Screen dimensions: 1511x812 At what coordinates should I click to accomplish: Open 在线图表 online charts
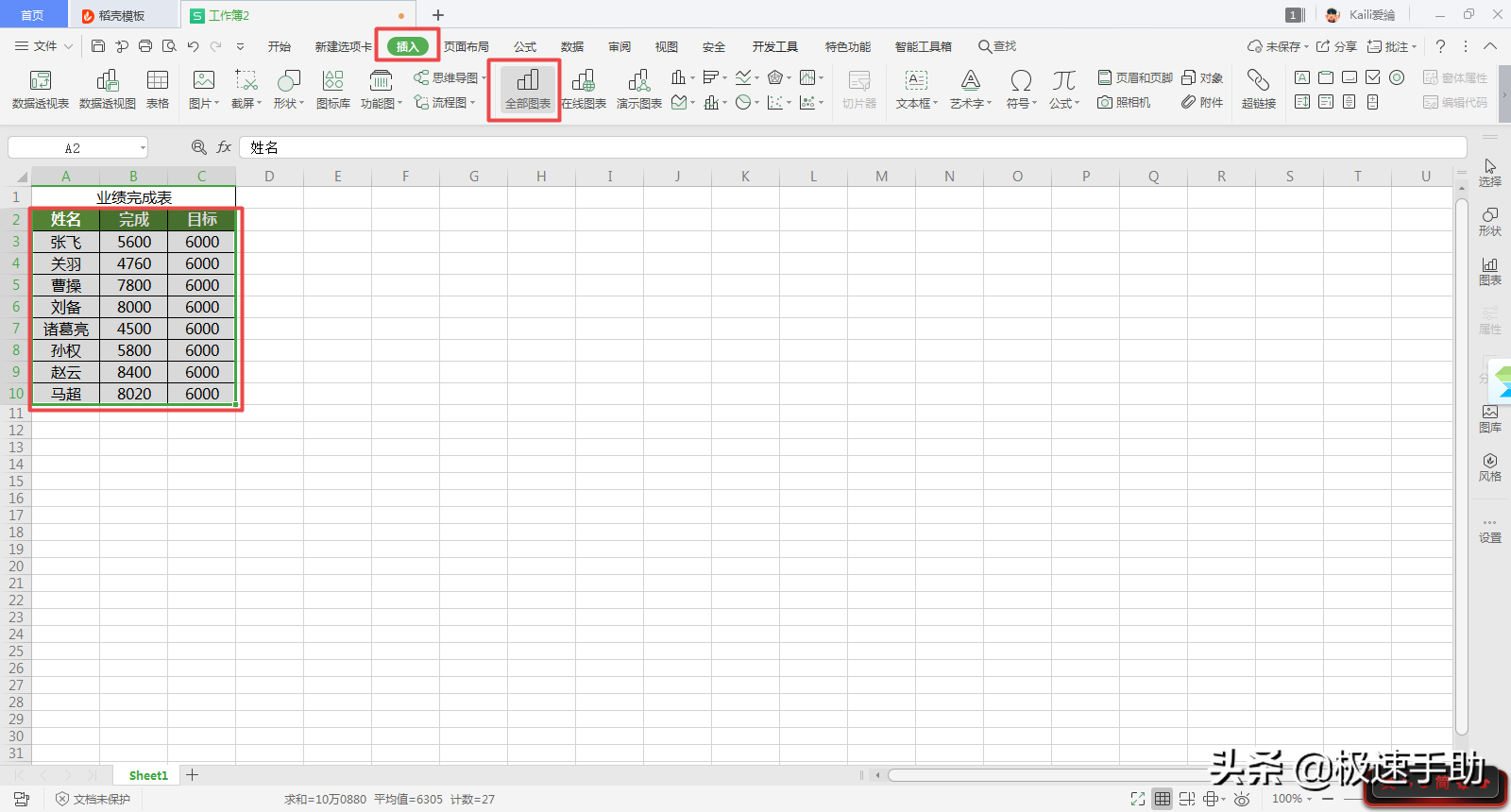pos(584,90)
